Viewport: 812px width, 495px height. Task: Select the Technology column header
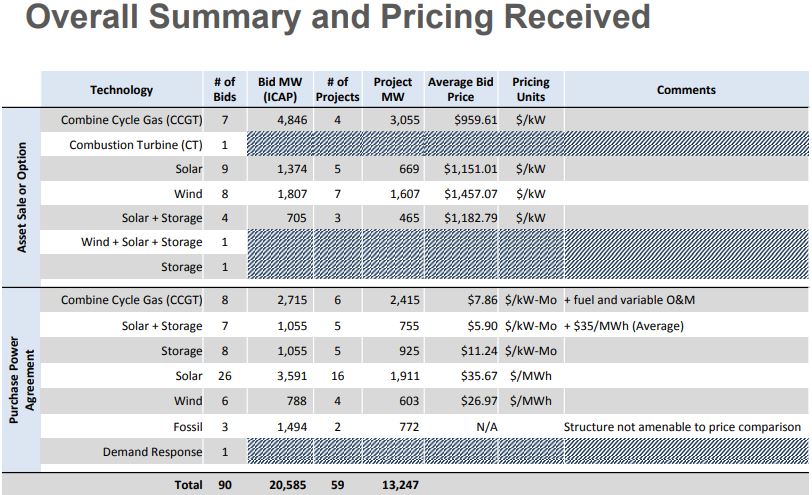click(122, 90)
